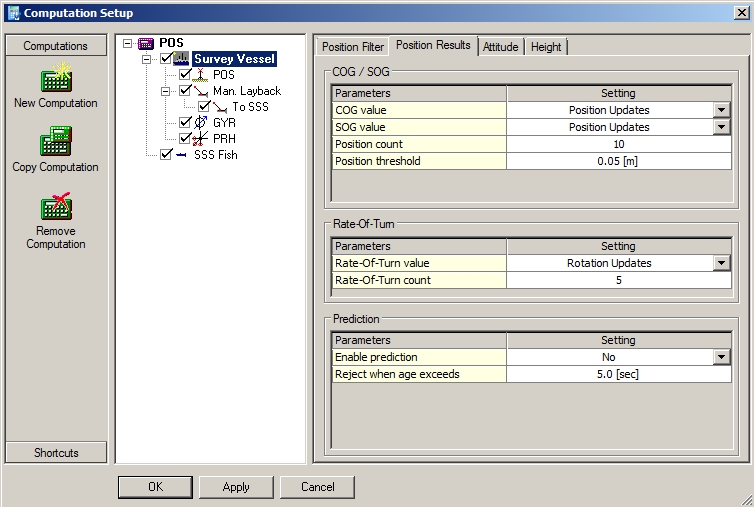Toggle the SSS Fish checkbox
The height and width of the screenshot is (507, 754).
166,155
